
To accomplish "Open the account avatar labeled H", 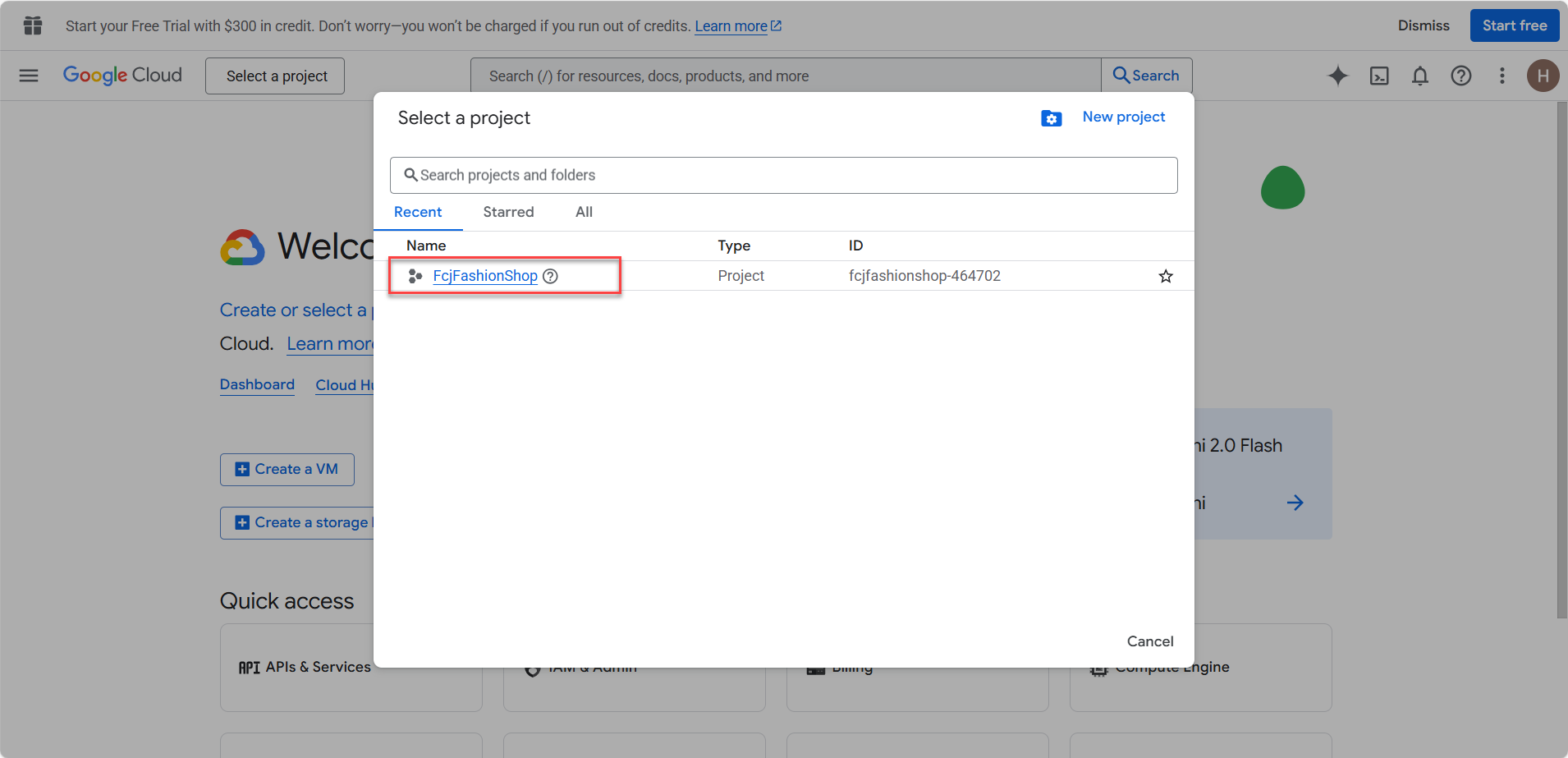I will pyautogui.click(x=1543, y=76).
